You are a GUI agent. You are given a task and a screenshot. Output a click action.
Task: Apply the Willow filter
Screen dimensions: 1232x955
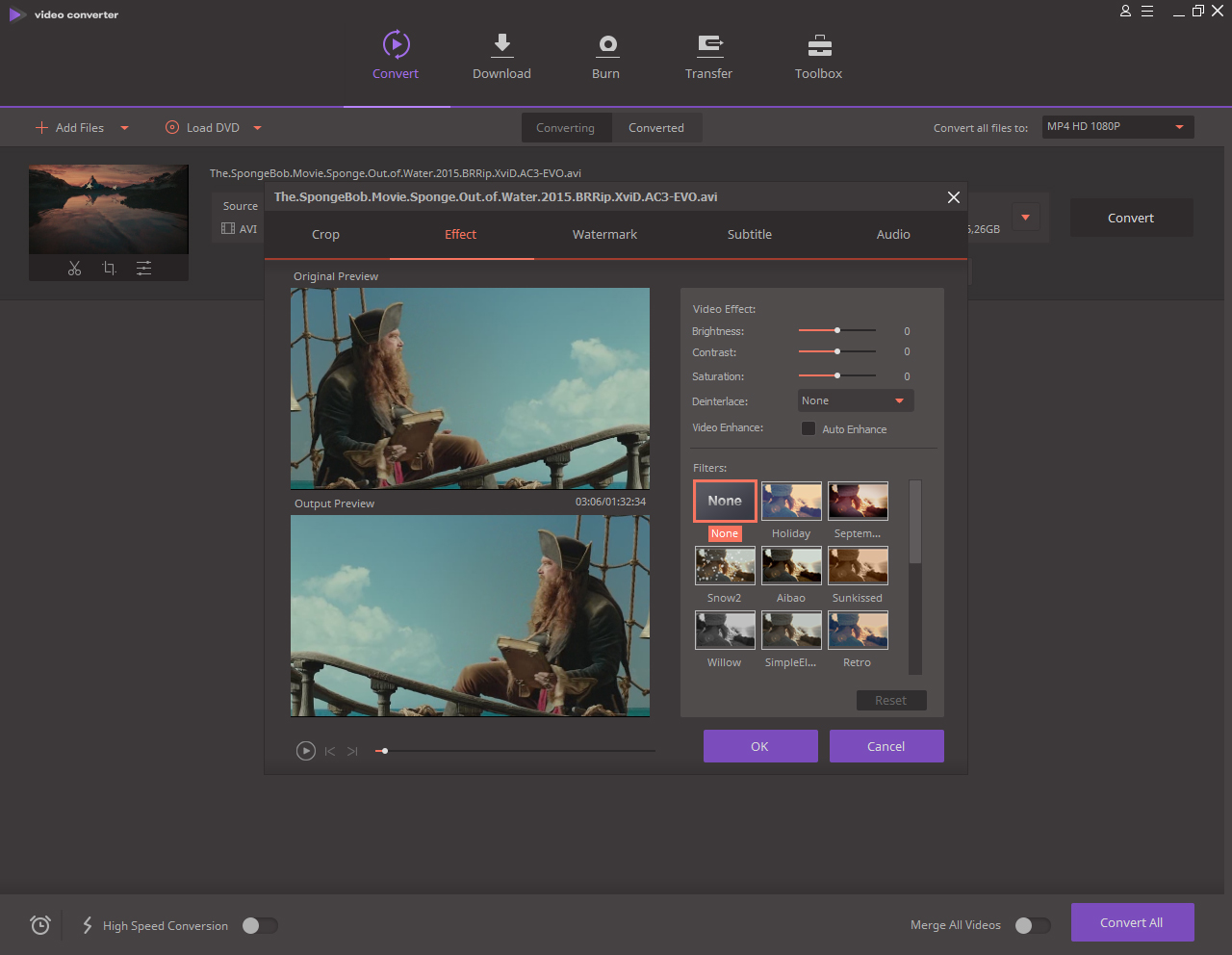click(x=726, y=631)
